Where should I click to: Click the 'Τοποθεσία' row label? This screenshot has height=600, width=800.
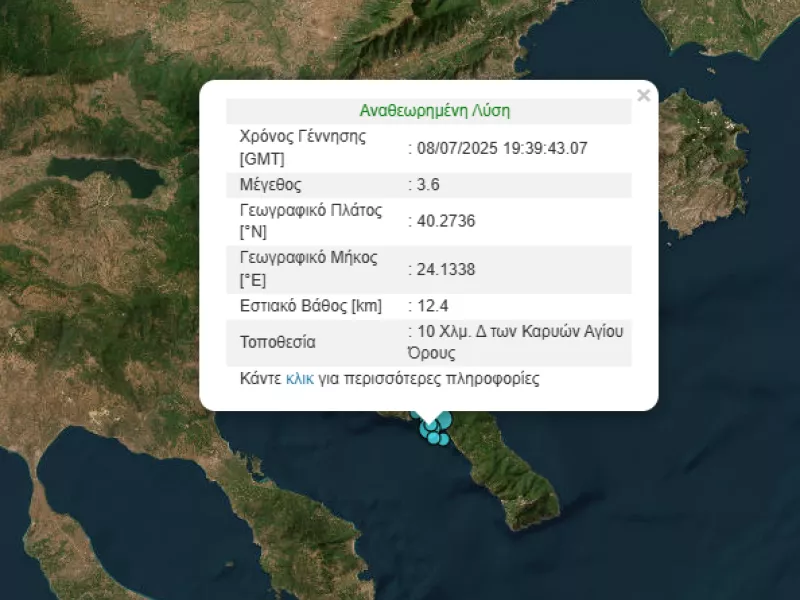coord(277,342)
